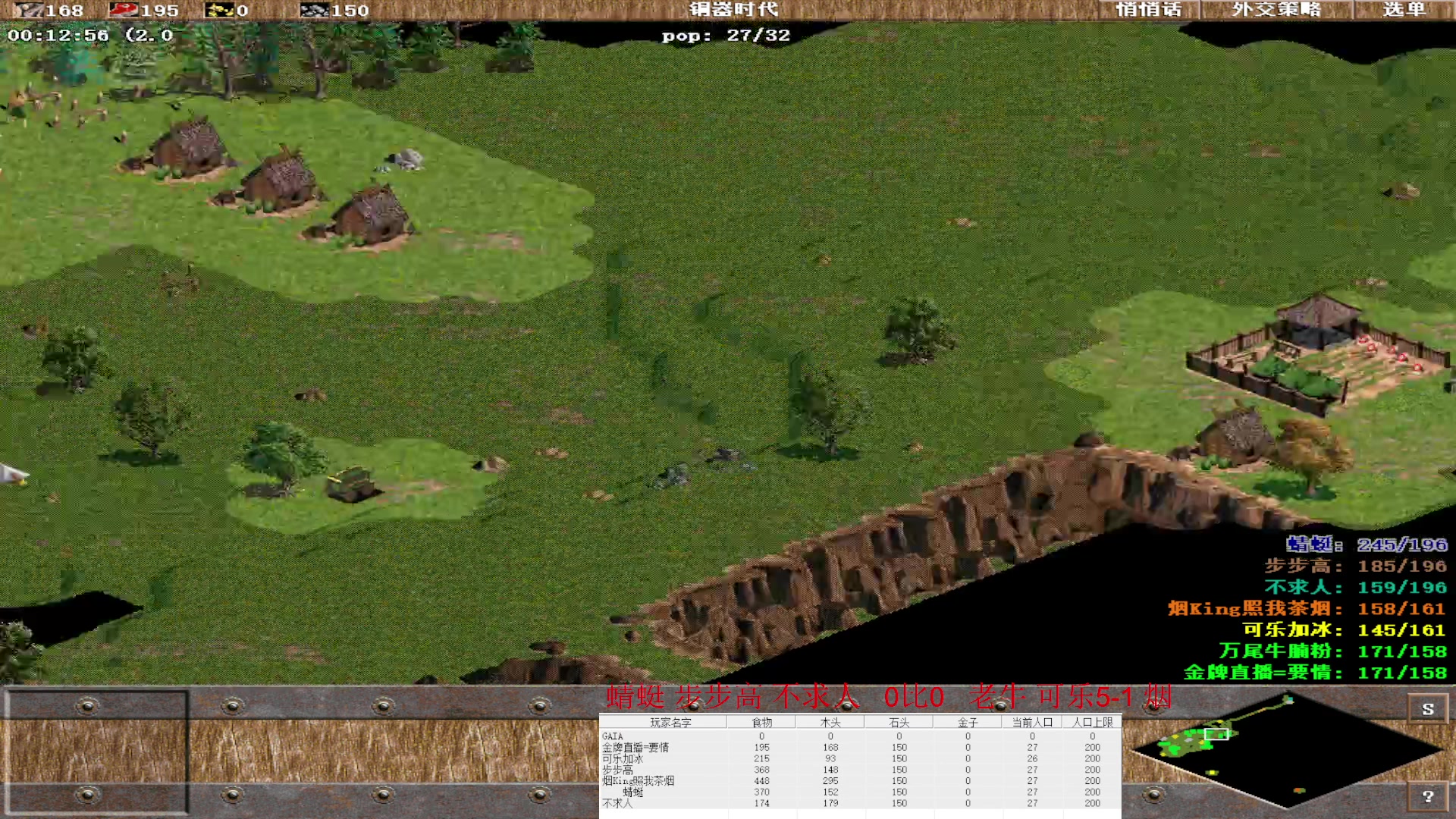Open help with the question mark button
This screenshot has width=1456, height=819.
(x=1428, y=795)
